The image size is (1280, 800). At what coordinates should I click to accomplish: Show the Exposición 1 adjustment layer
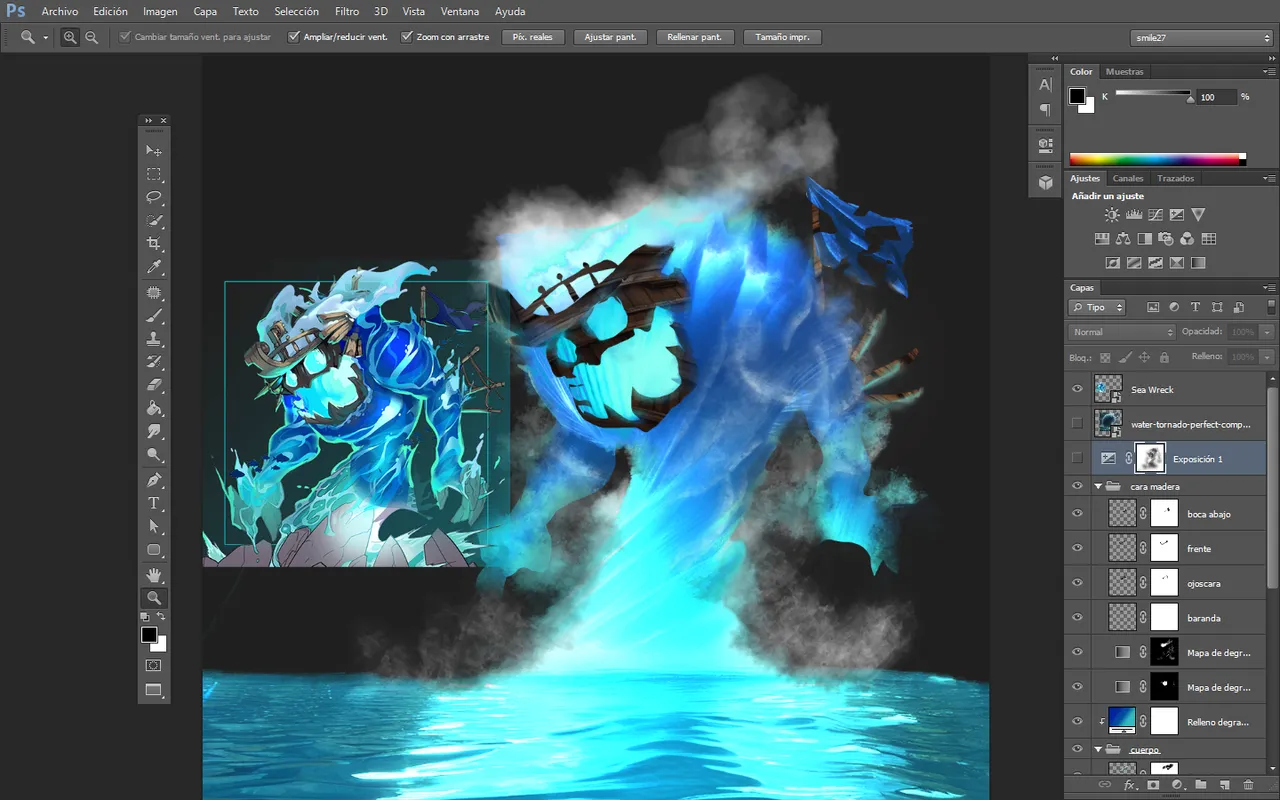[x=1077, y=459]
